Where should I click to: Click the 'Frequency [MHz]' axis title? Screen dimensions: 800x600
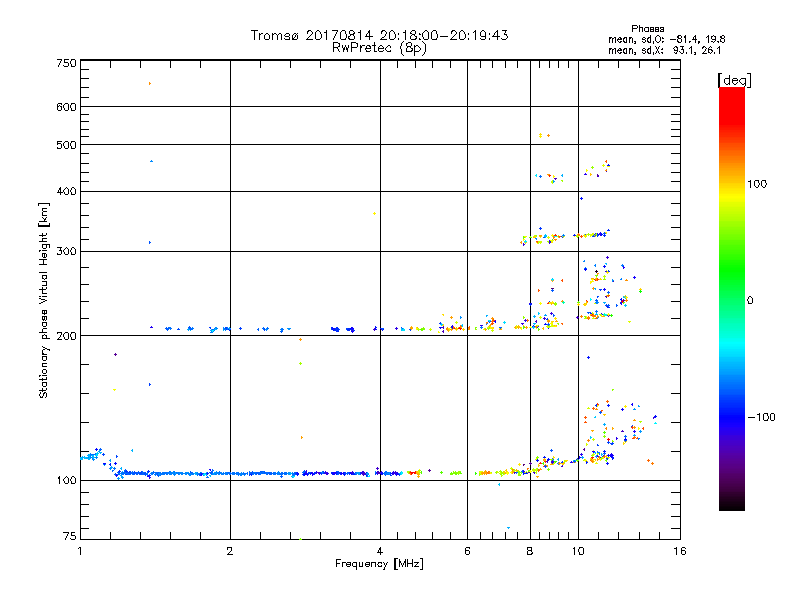pos(379,564)
